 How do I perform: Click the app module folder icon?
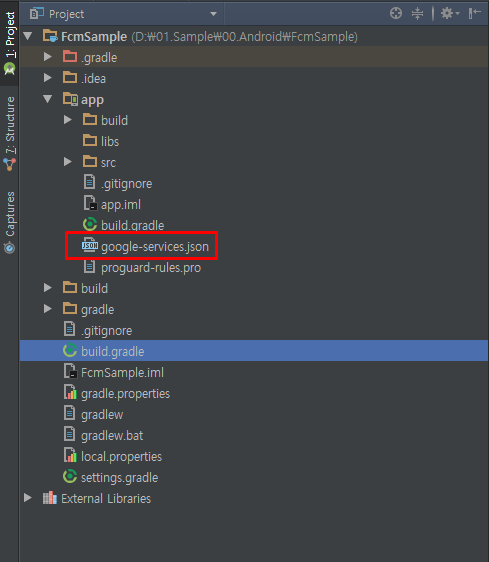70,99
